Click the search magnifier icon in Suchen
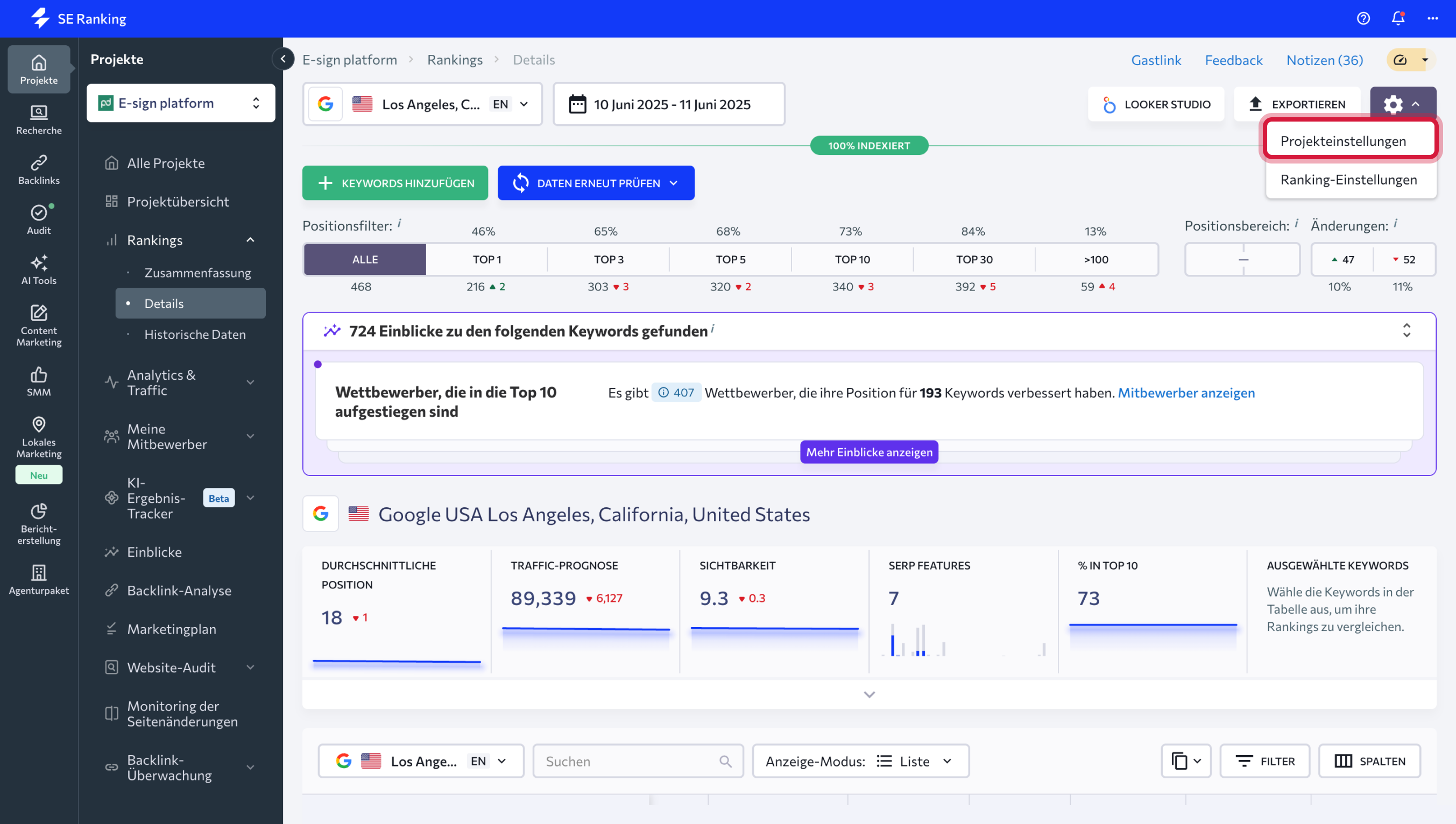The image size is (1456, 824). pos(725,761)
